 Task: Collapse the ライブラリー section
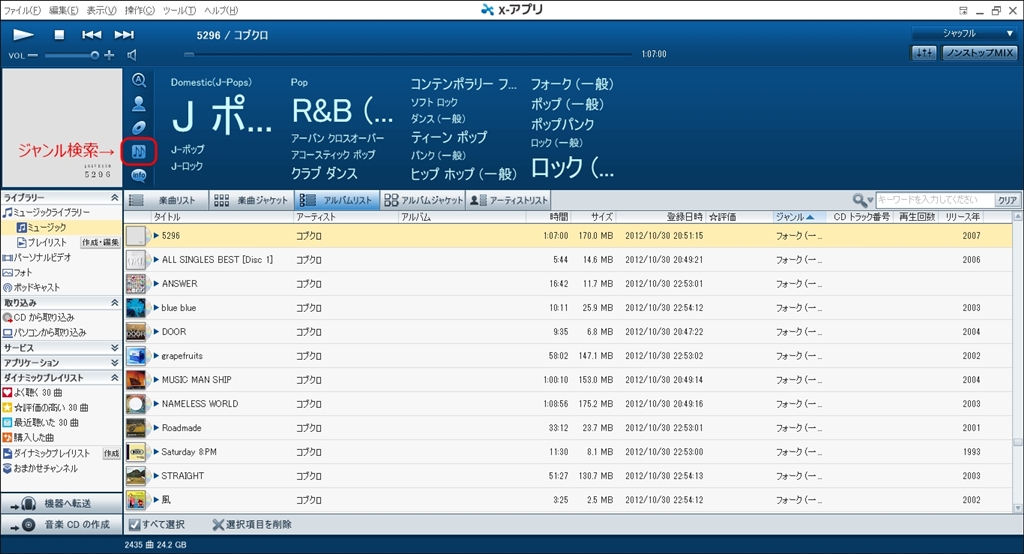point(114,198)
